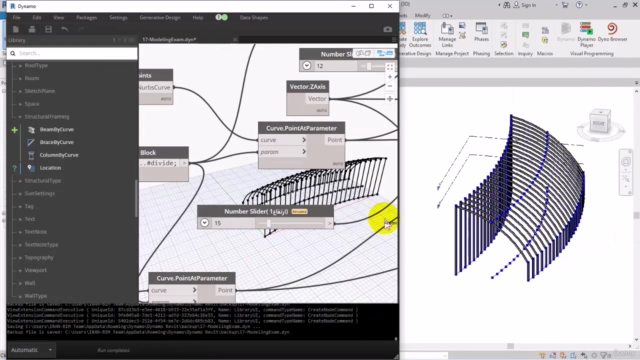Close the 17-ModelingExam.dyn tab
The height and width of the screenshot is (360, 640).
pos(235,40)
